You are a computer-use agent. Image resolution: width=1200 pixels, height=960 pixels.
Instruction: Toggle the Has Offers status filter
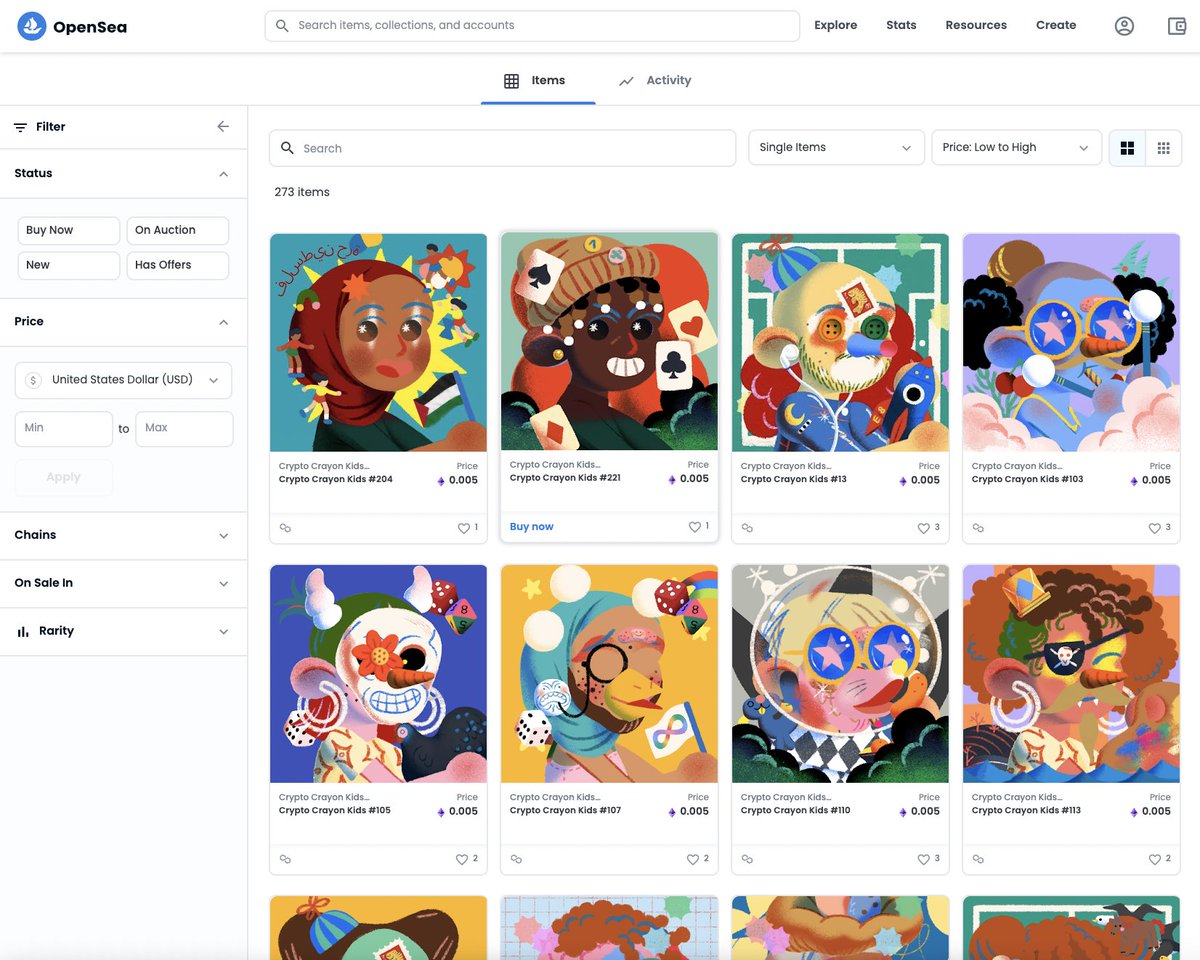178,265
